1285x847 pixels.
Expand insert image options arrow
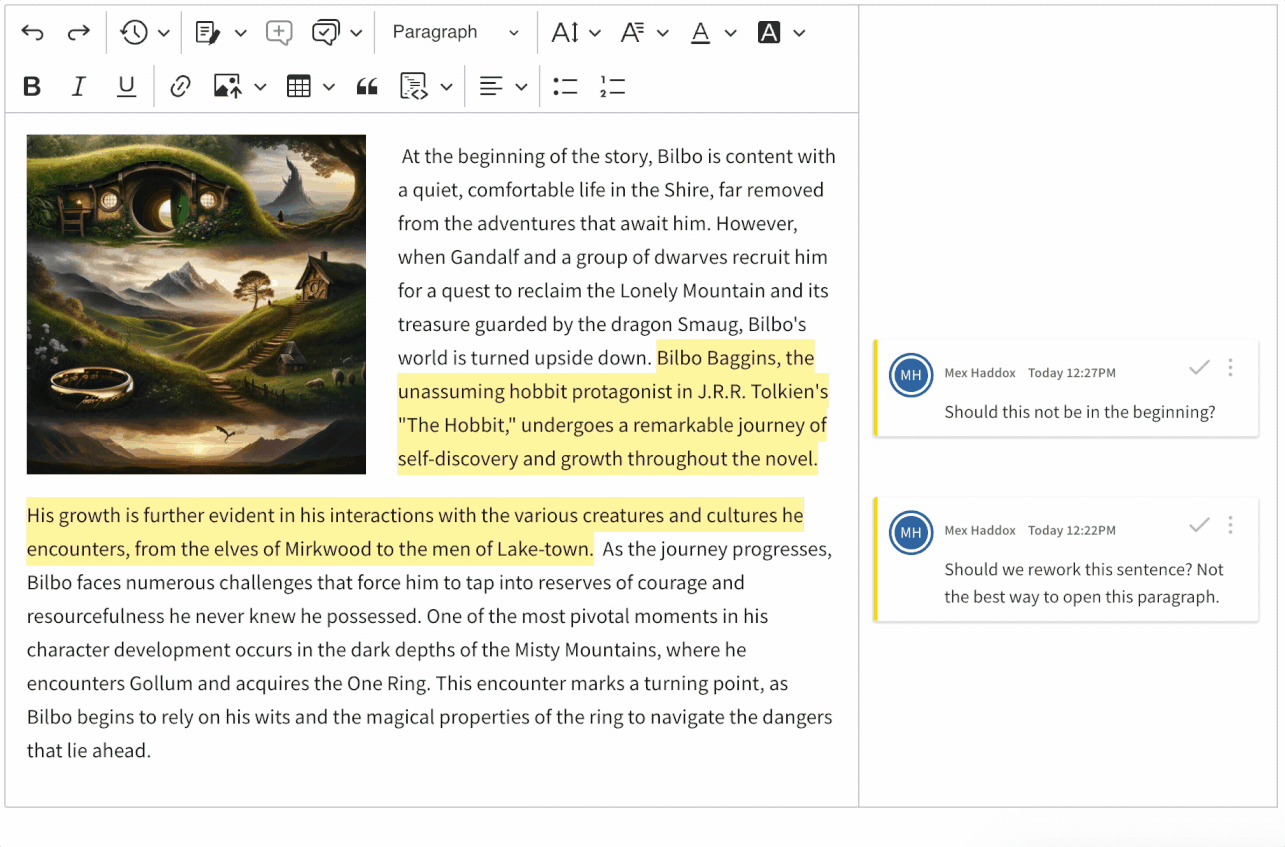pos(260,87)
